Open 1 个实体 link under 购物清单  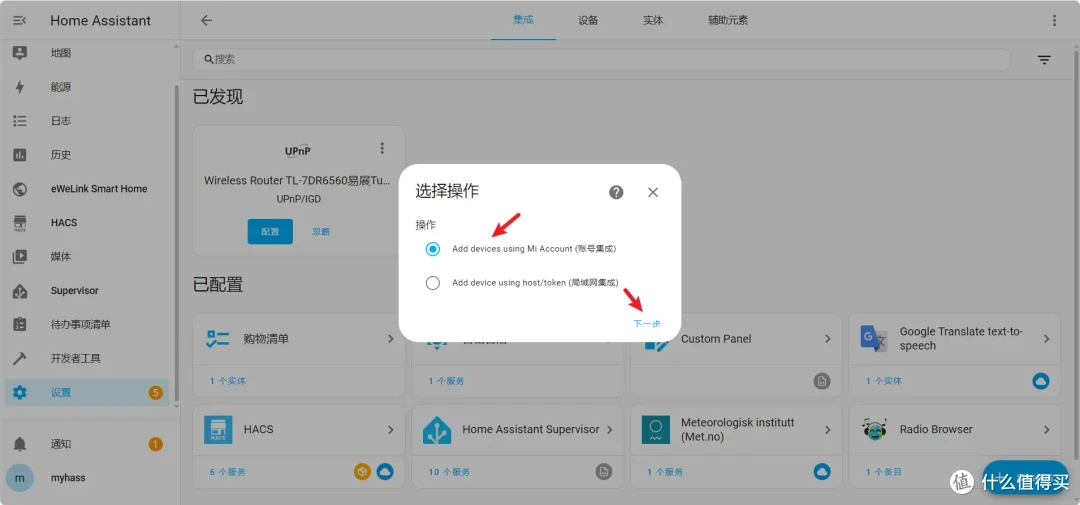coord(228,380)
